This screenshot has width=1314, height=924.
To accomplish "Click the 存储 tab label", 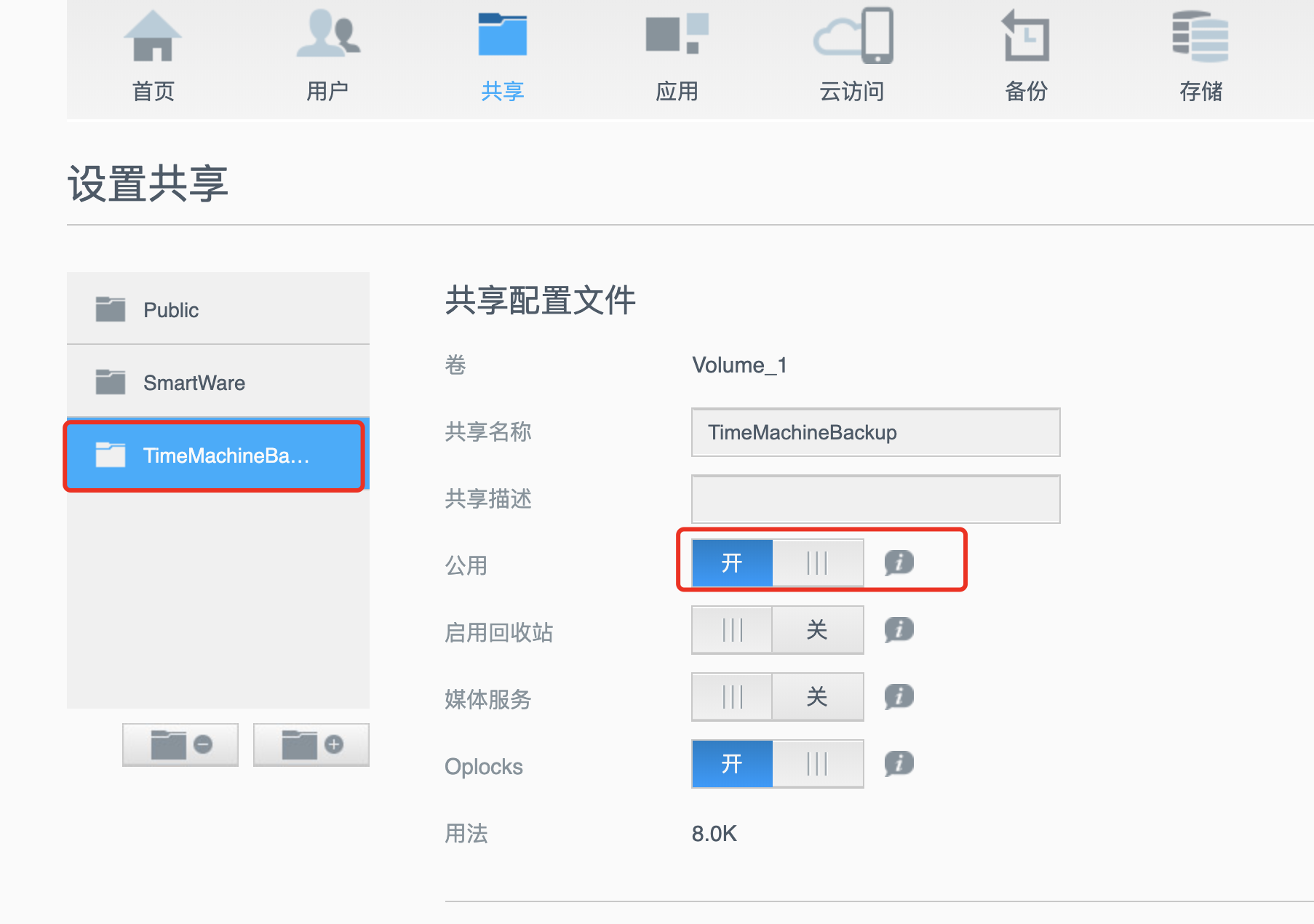I will tap(1201, 92).
